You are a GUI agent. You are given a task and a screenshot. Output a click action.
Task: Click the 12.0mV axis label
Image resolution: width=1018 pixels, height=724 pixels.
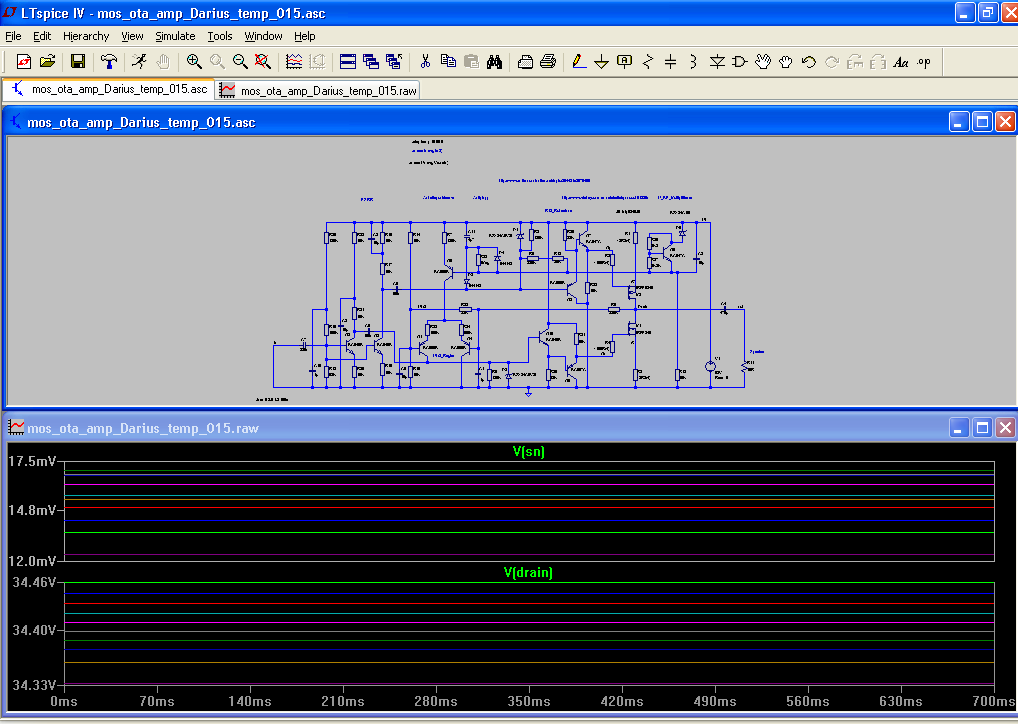pos(32,560)
